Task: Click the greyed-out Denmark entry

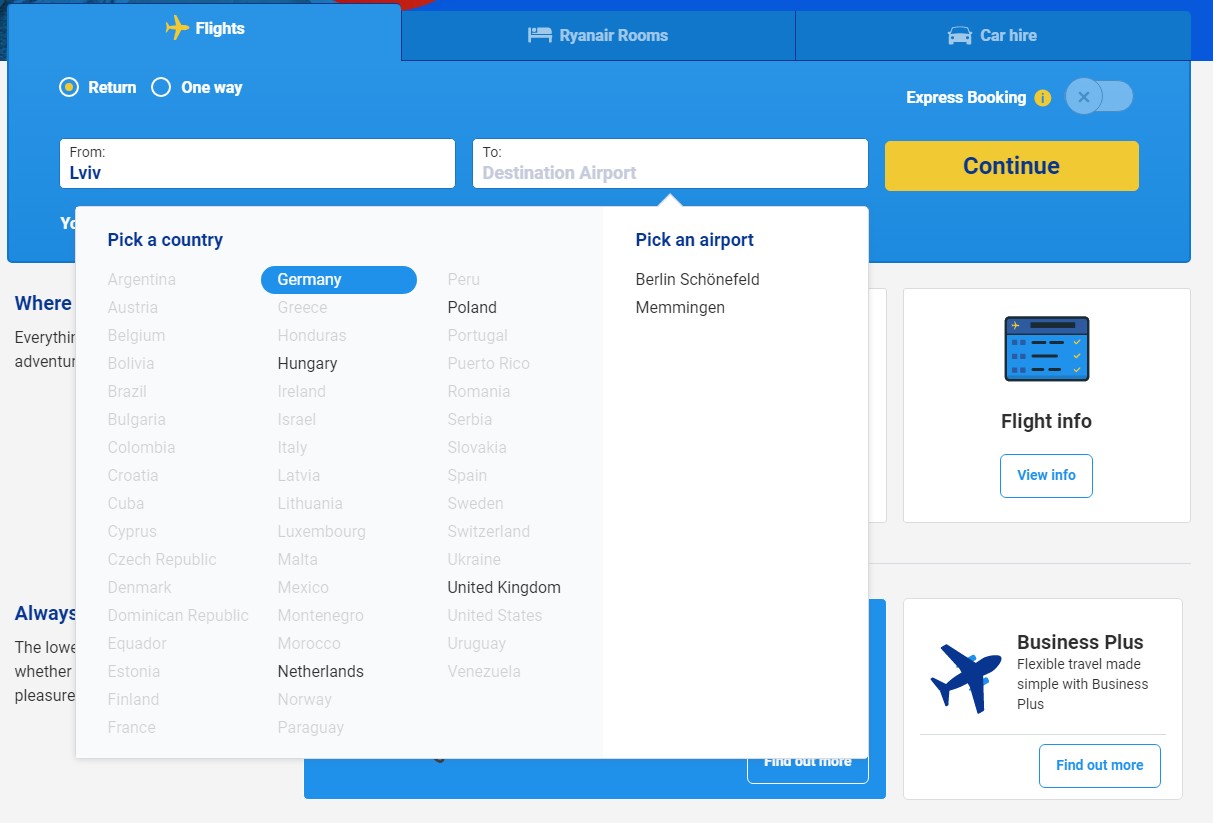Action: pyautogui.click(x=140, y=588)
